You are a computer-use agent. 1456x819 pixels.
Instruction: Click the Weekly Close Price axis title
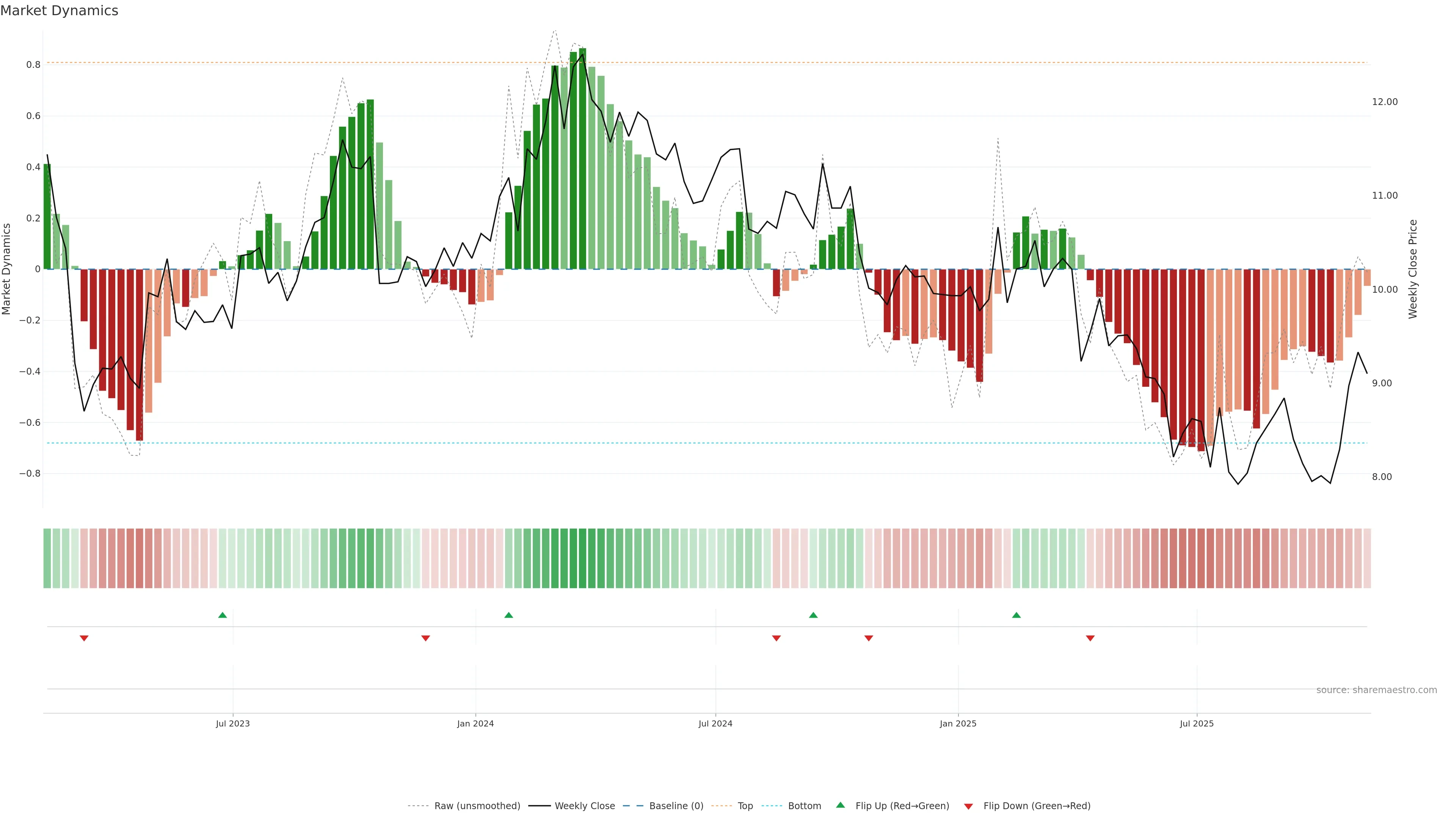tap(1412, 269)
